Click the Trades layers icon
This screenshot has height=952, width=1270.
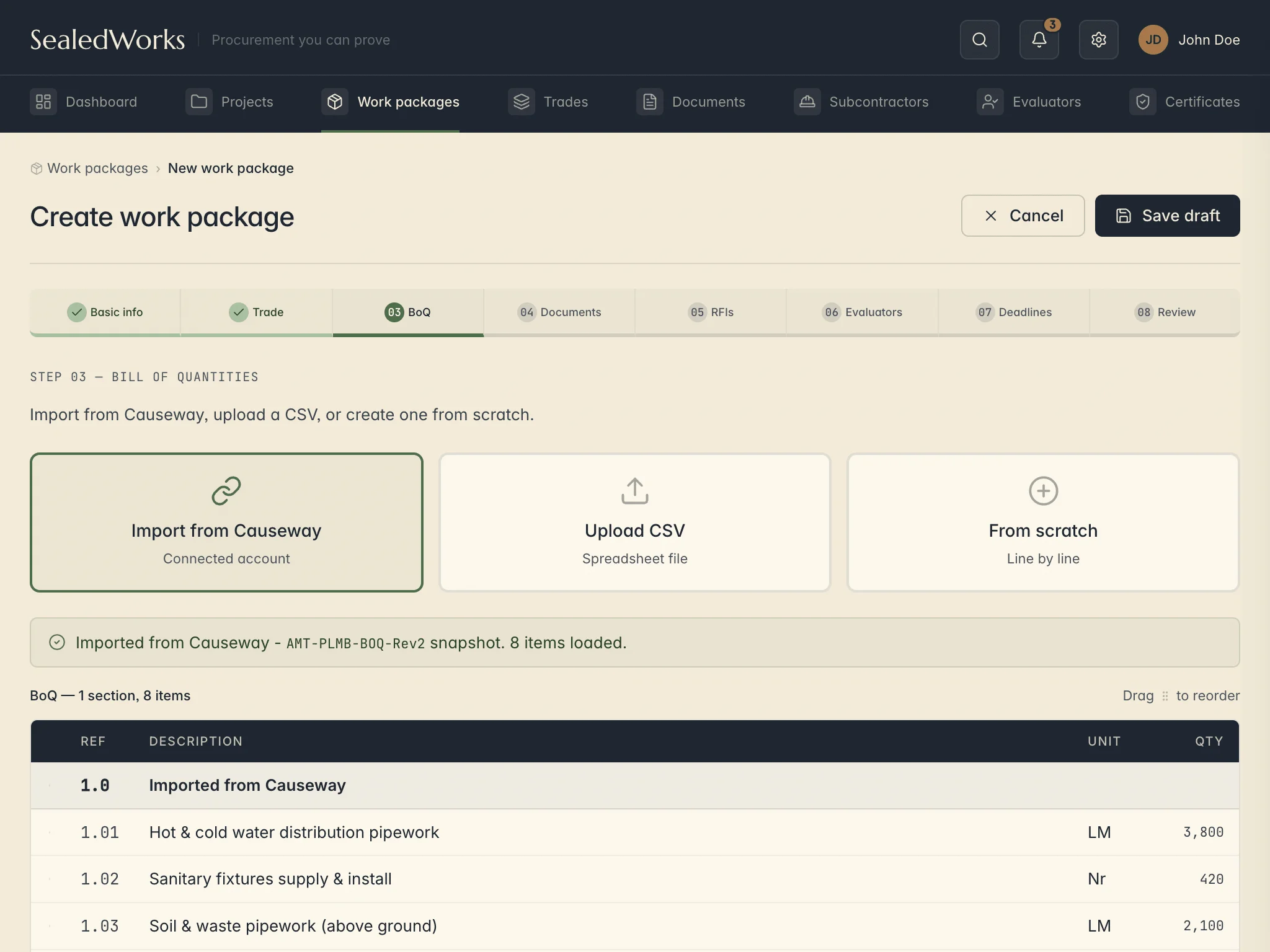(522, 102)
